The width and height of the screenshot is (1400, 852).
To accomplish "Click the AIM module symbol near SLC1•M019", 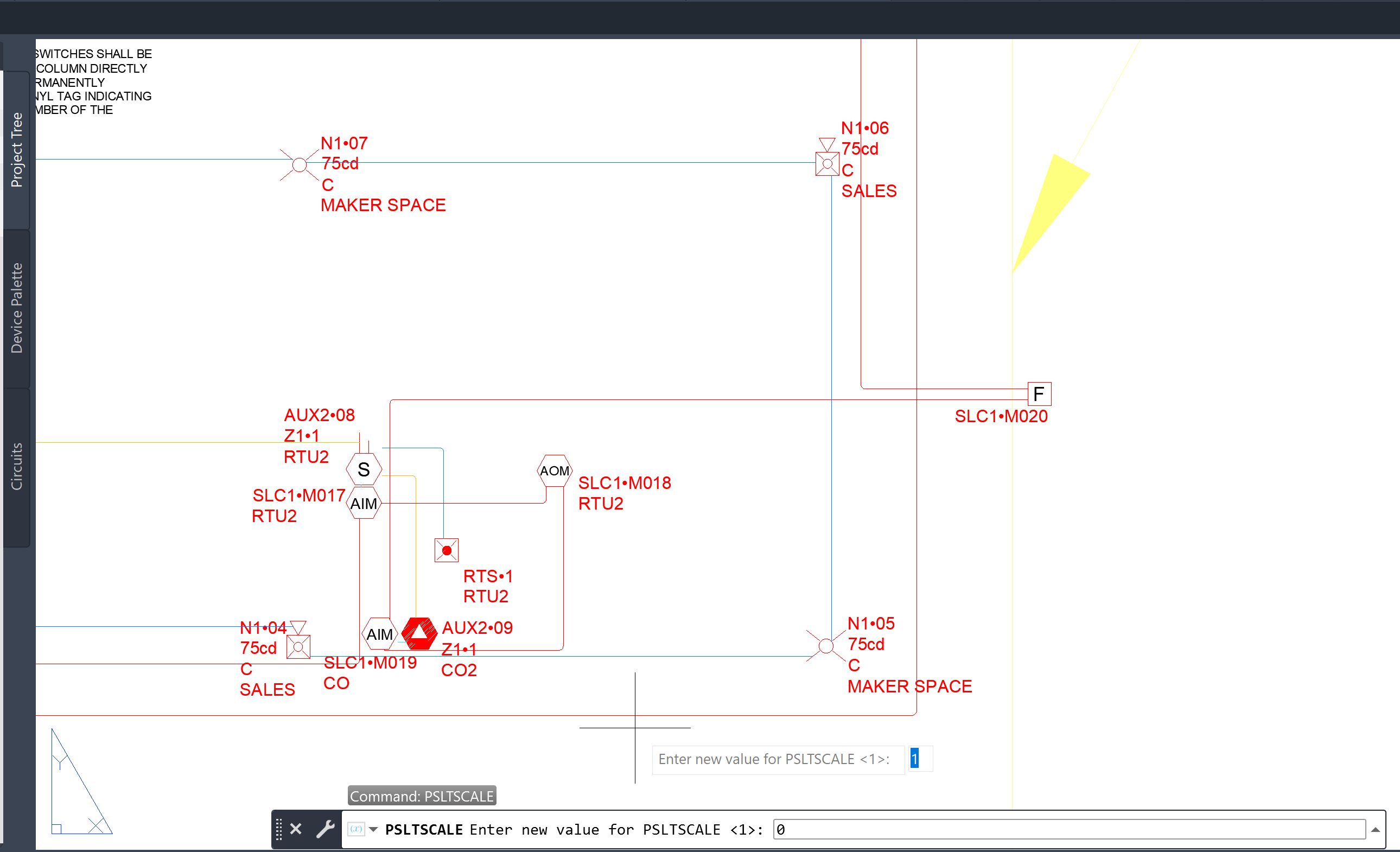I will (x=379, y=633).
